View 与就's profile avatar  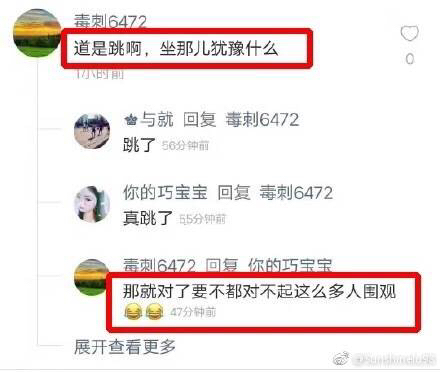point(92,131)
